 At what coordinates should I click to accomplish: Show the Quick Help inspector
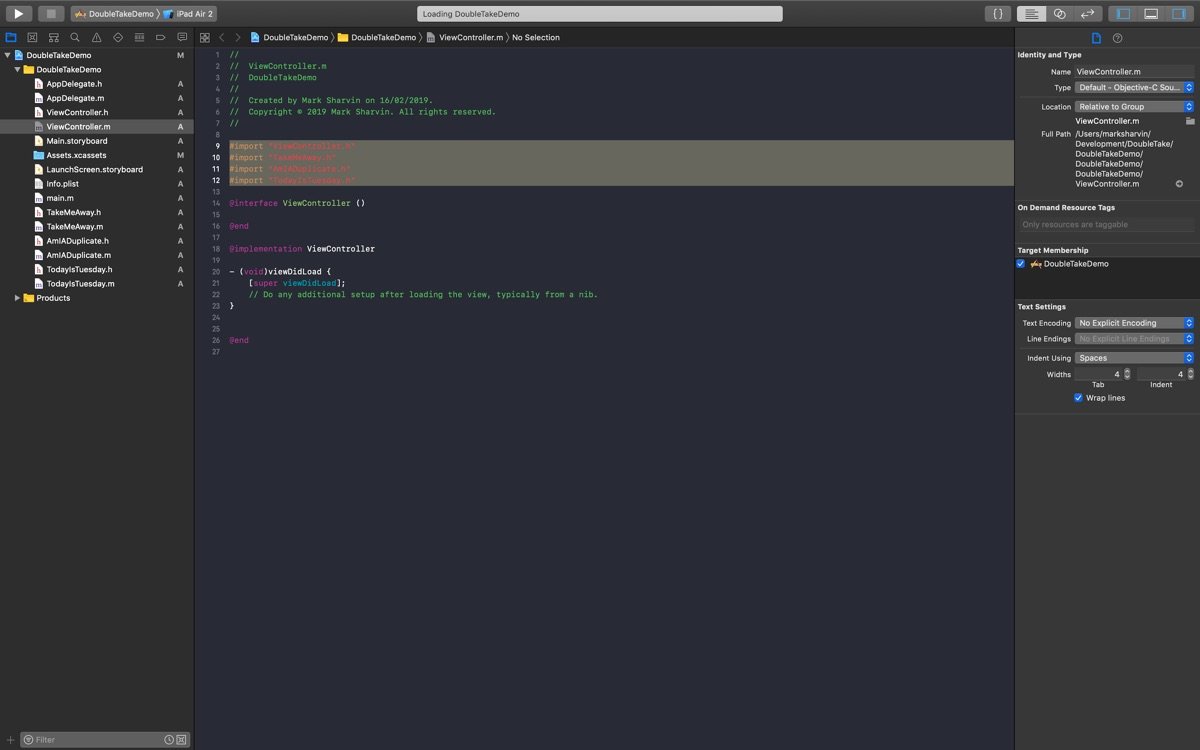[1117, 38]
